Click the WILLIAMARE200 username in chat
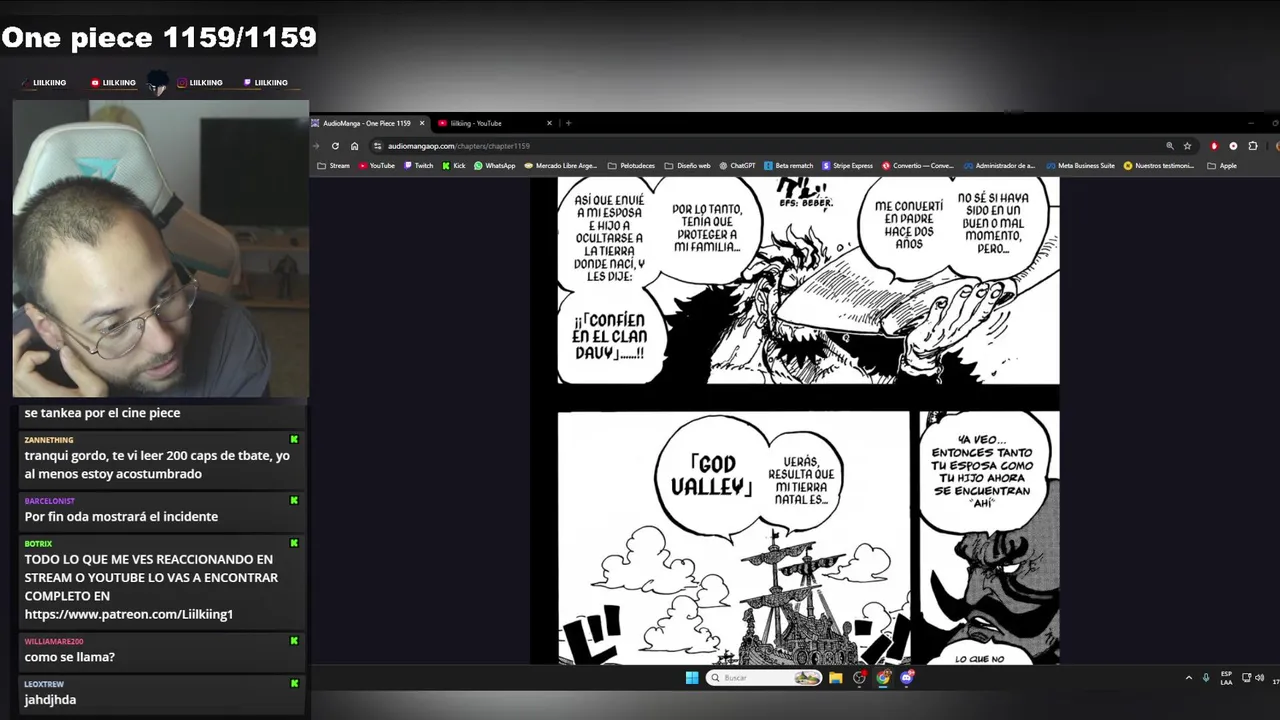This screenshot has width=1280, height=720. point(54,641)
